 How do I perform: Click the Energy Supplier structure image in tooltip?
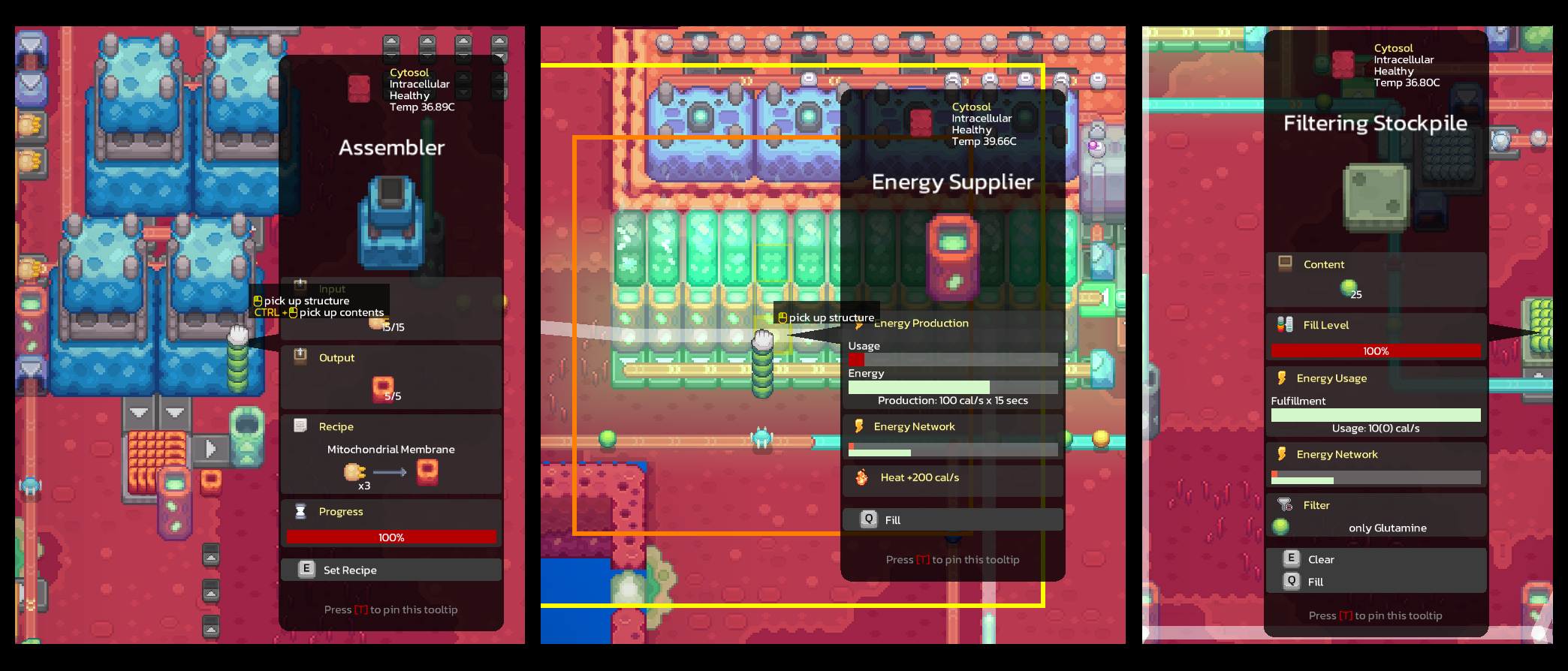tap(952, 257)
